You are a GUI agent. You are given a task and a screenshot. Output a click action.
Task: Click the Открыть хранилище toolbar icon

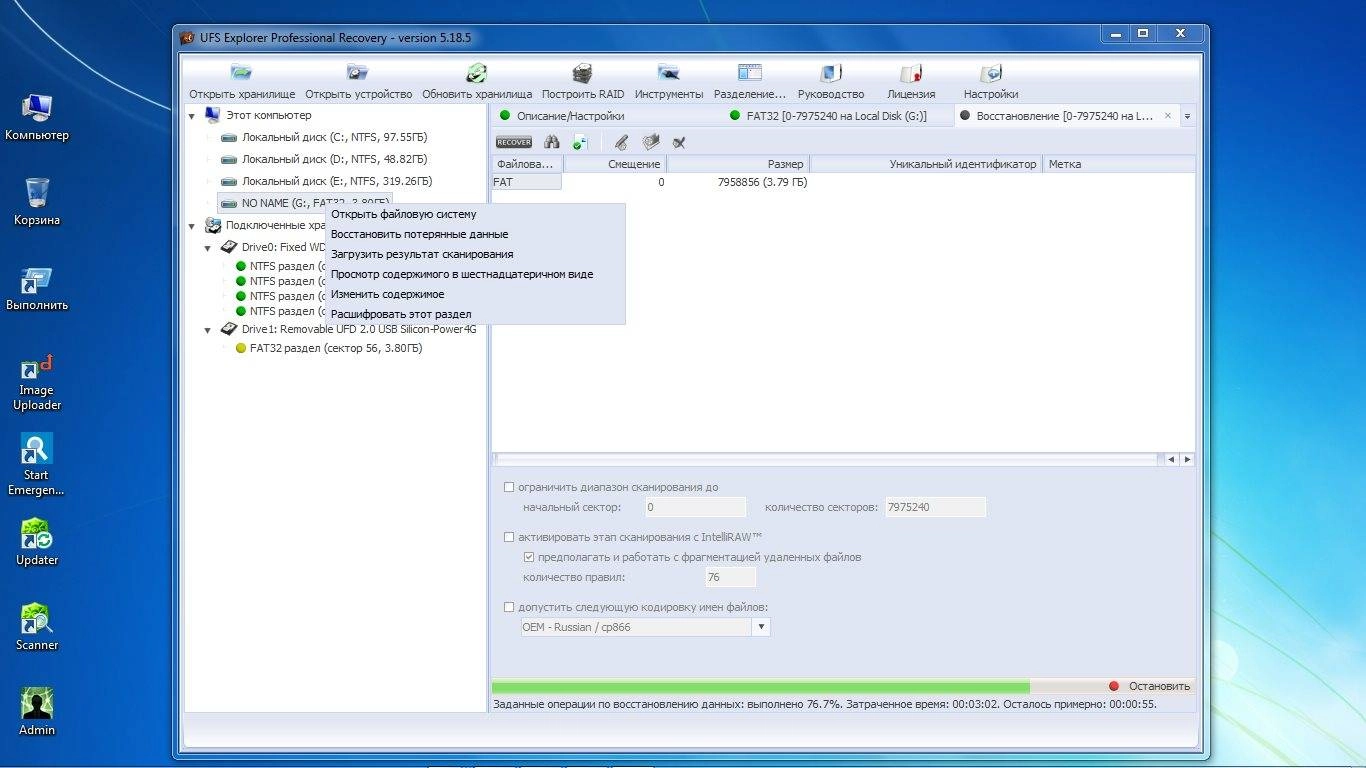(x=242, y=73)
